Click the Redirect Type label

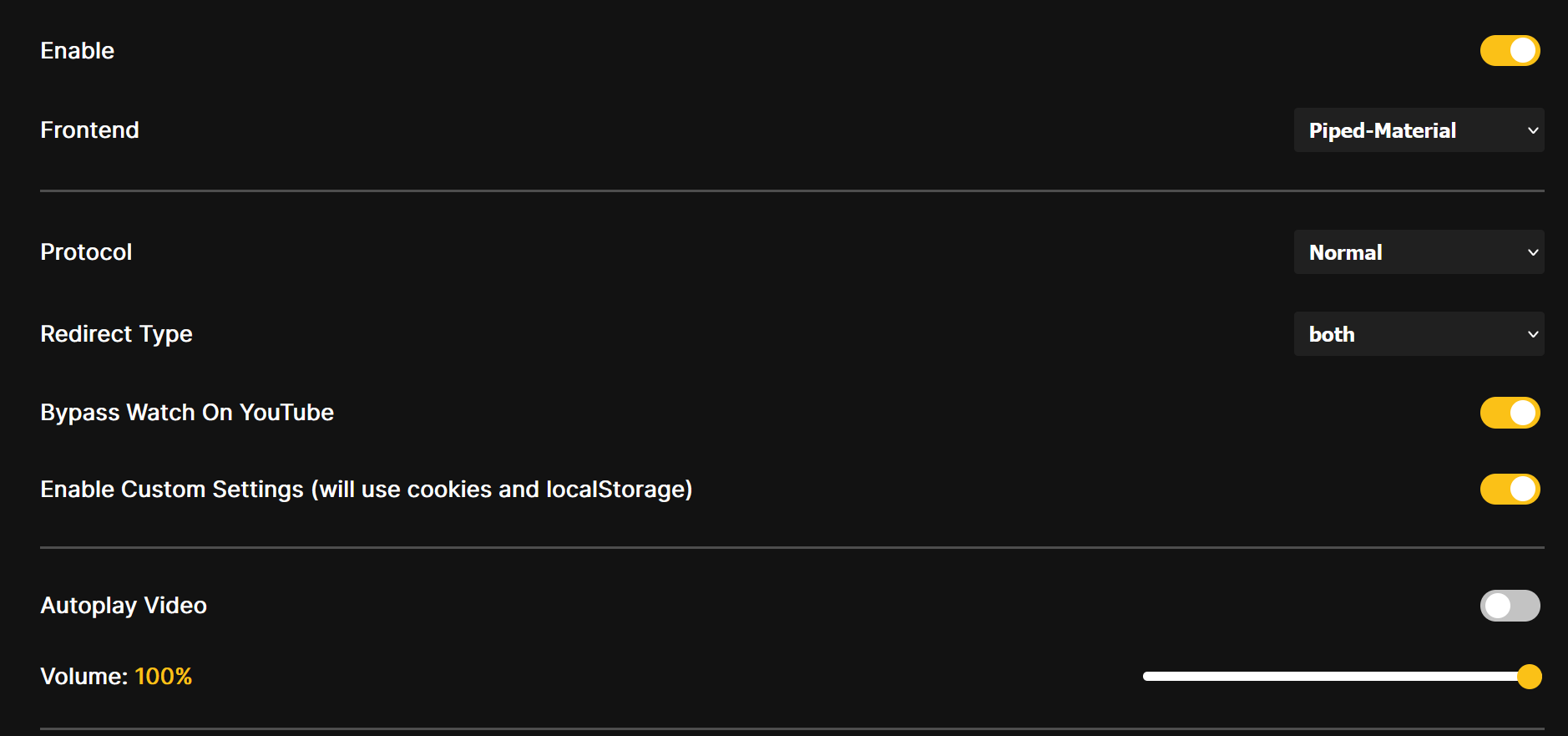(116, 333)
